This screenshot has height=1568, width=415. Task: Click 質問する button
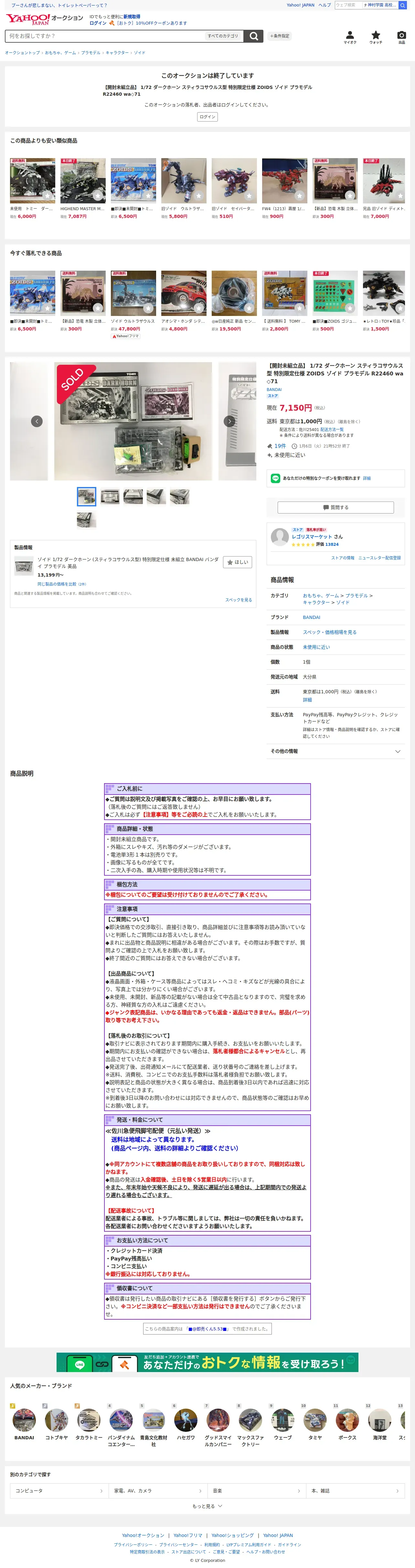335,507
